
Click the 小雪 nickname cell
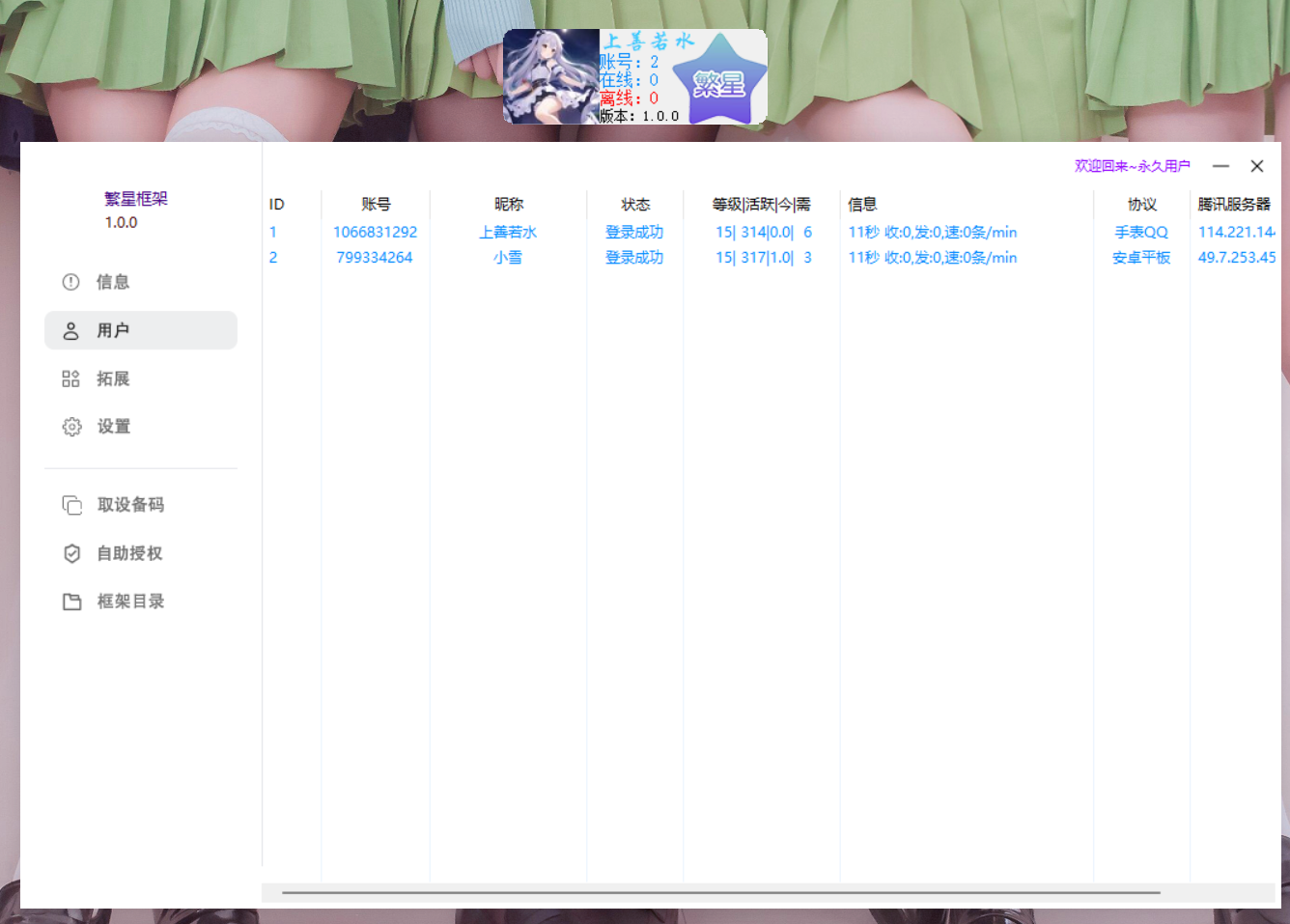coord(508,257)
